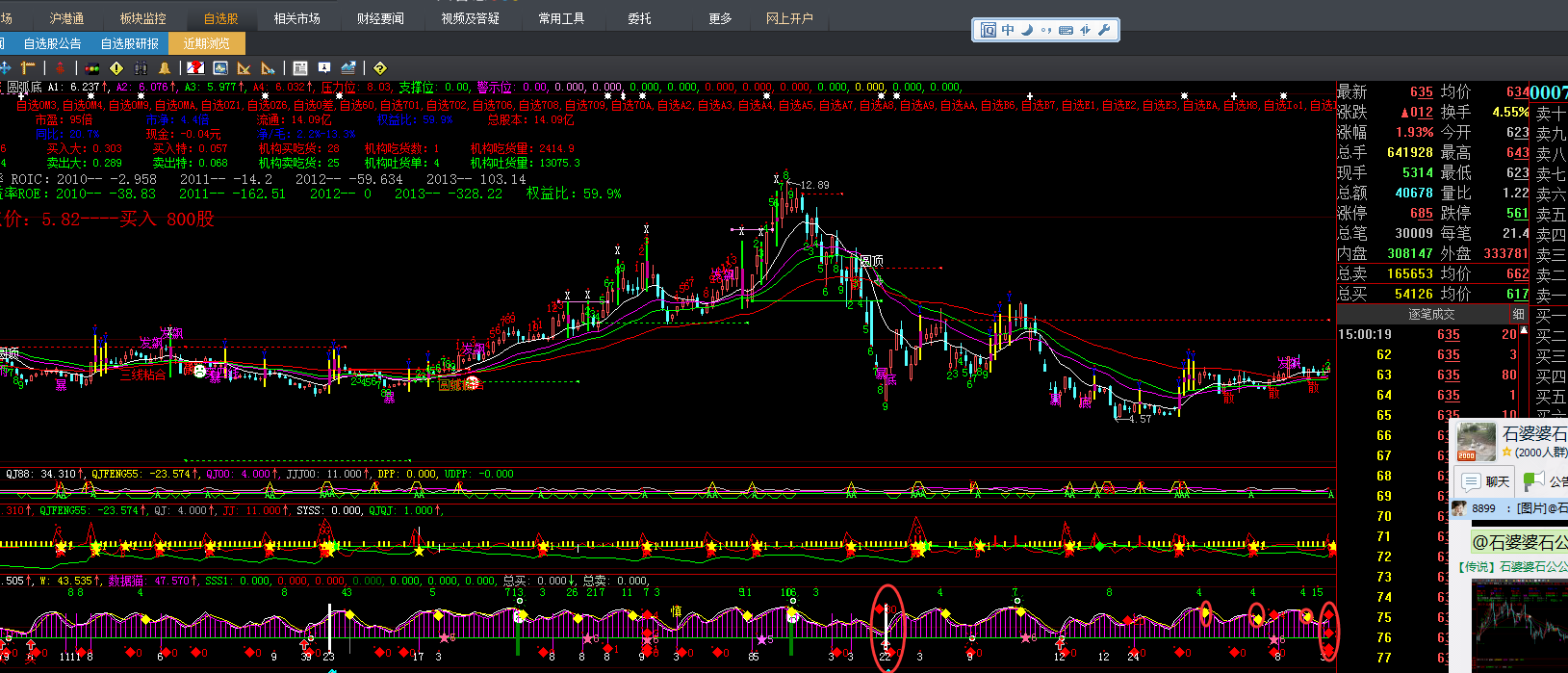This screenshot has width=1568, height=673.
Task: Click the QJ88: 34.310 indicator label
Action: [44, 474]
